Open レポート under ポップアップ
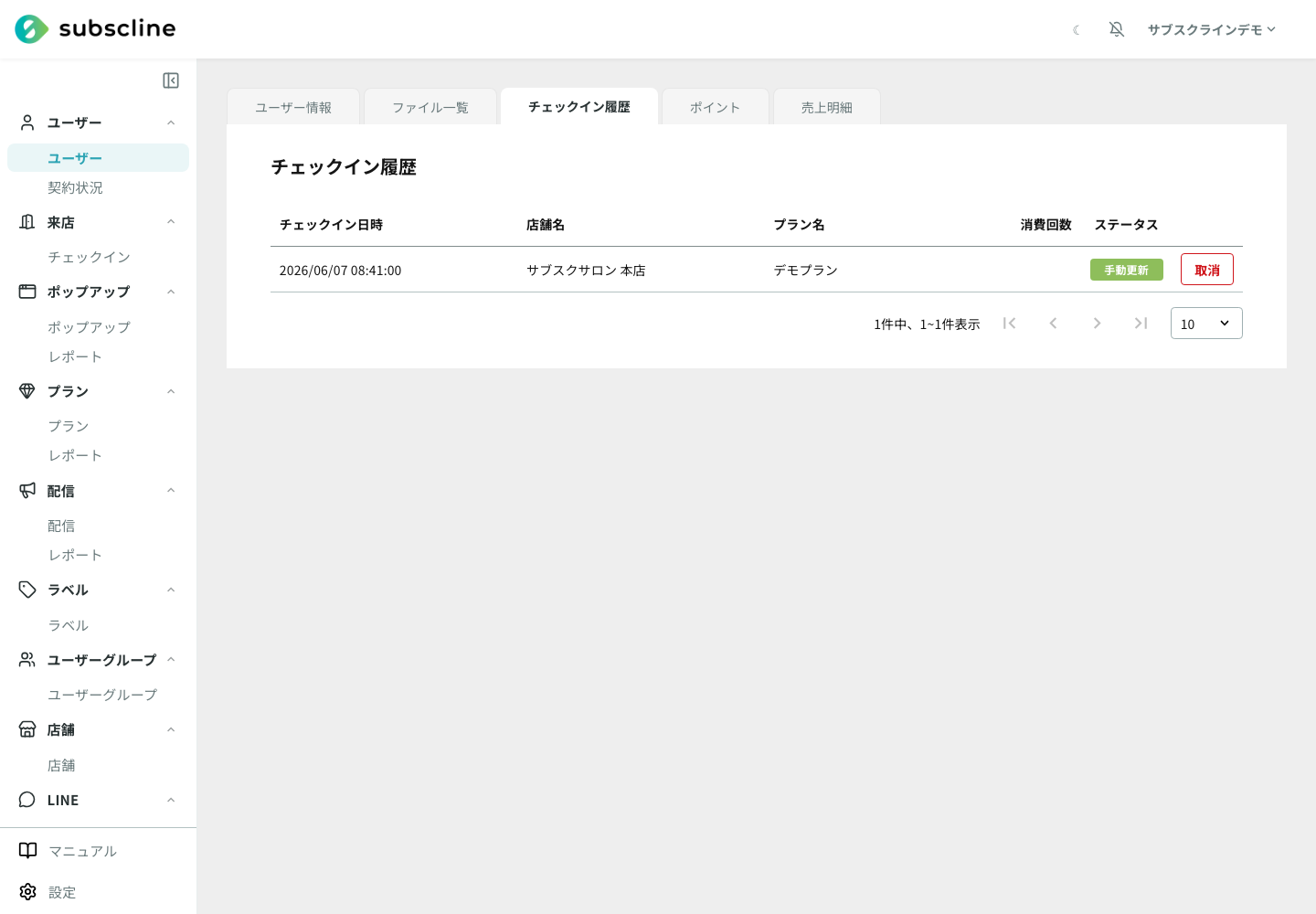Screen dimensions: 1316x914 [75, 356]
